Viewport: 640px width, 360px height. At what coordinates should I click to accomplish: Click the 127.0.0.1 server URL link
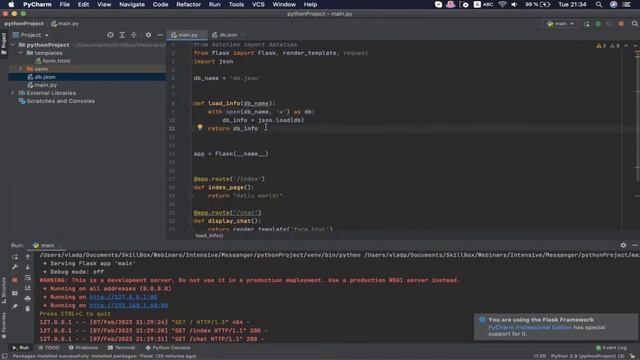(x=123, y=297)
